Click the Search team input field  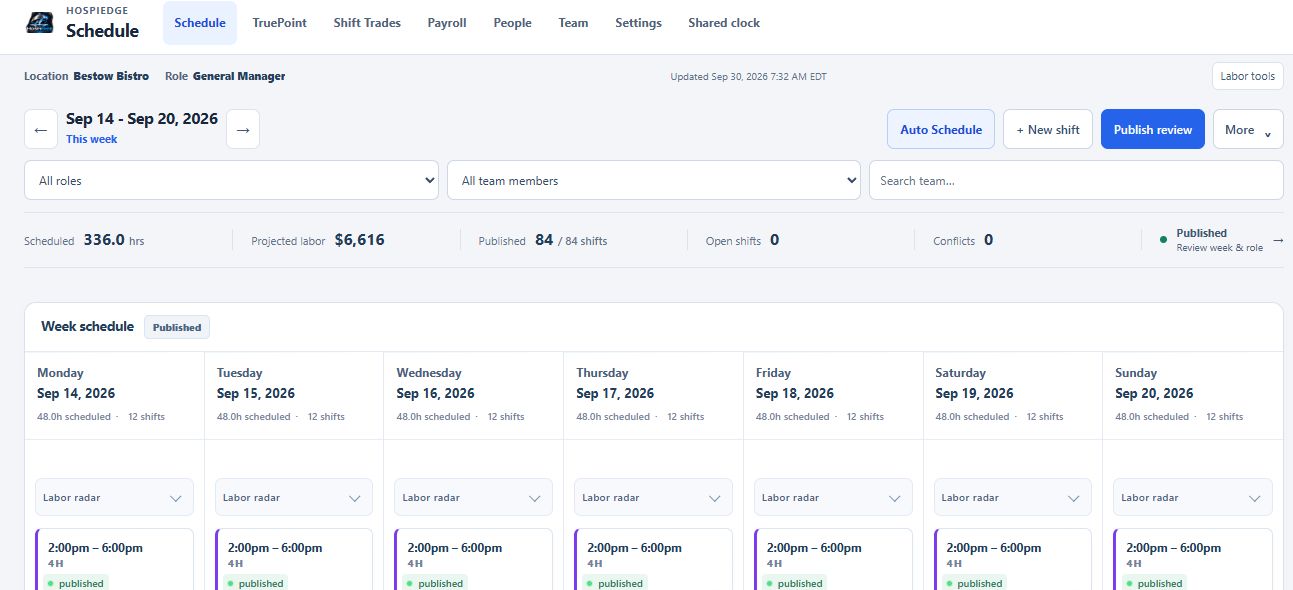tap(1076, 180)
